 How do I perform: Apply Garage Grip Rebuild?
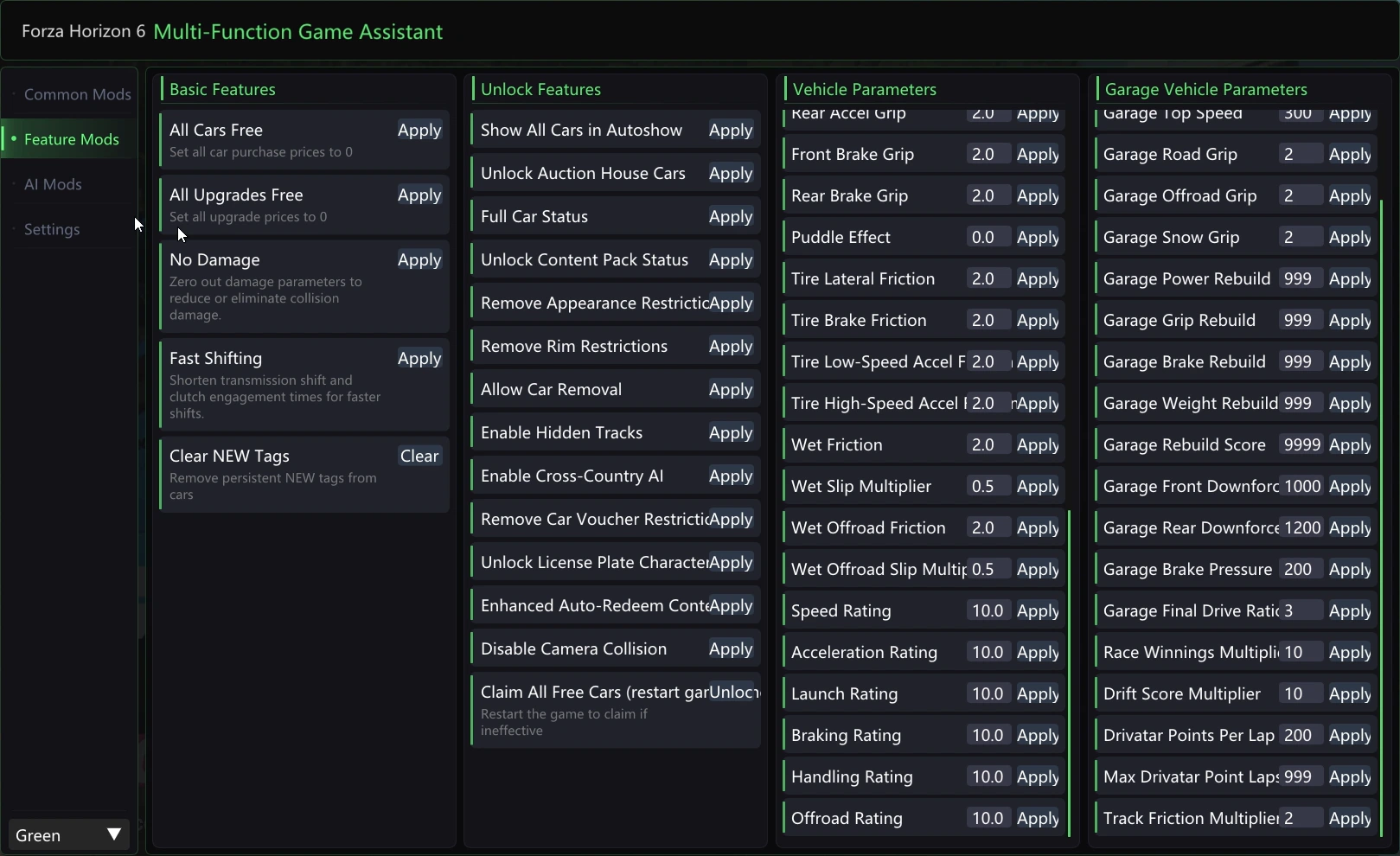1350,320
